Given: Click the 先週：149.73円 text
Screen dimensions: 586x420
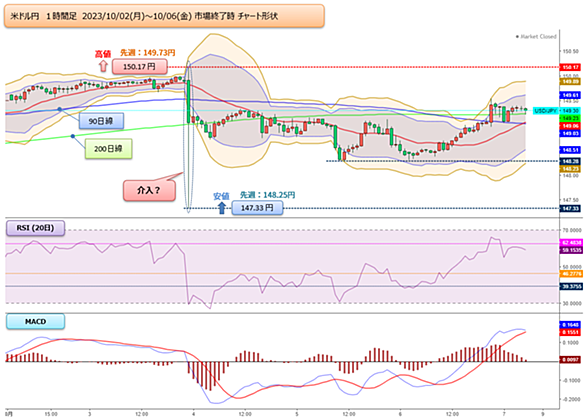Looking at the screenshot, I should (148, 53).
